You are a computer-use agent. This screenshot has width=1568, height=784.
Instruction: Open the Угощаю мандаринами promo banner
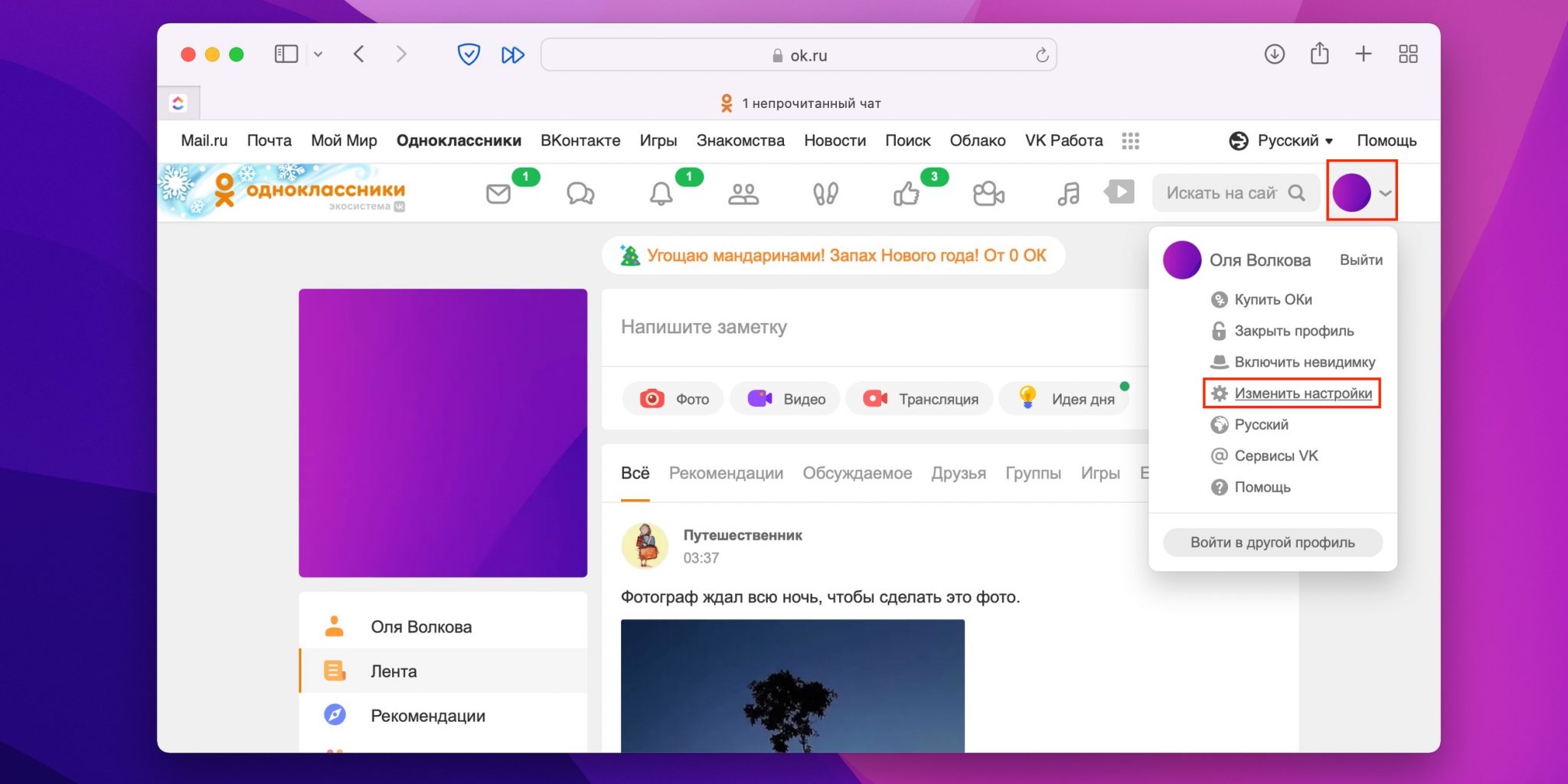tap(833, 256)
